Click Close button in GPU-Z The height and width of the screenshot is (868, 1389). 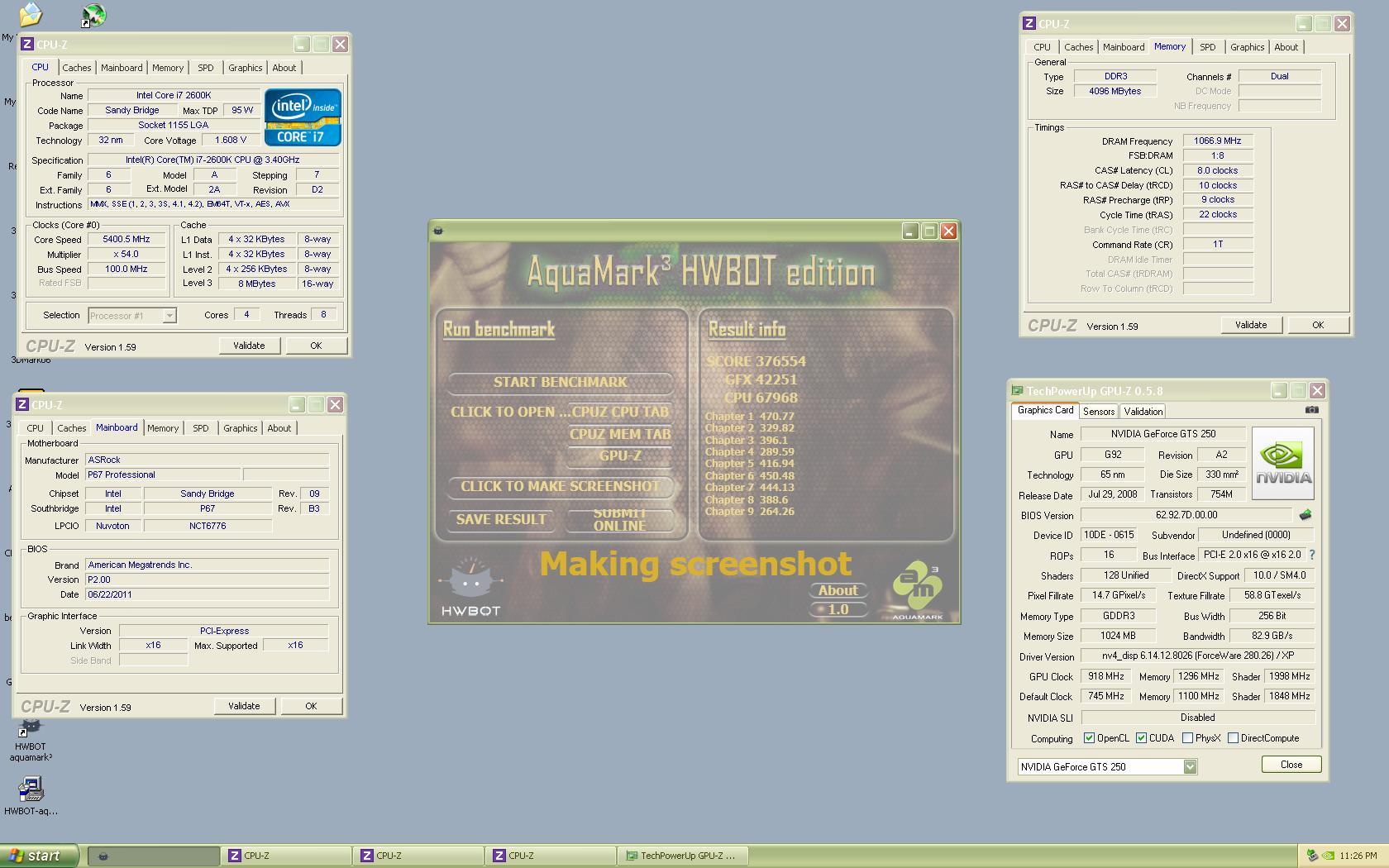point(1291,765)
